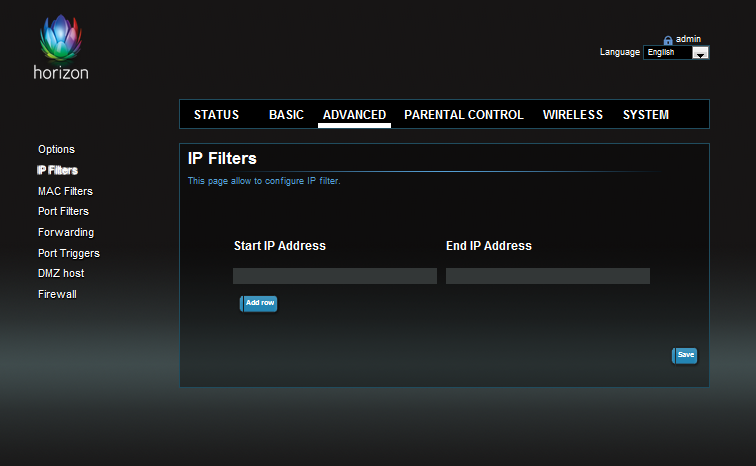Open Options in the sidebar
756x466 pixels.
(56, 149)
